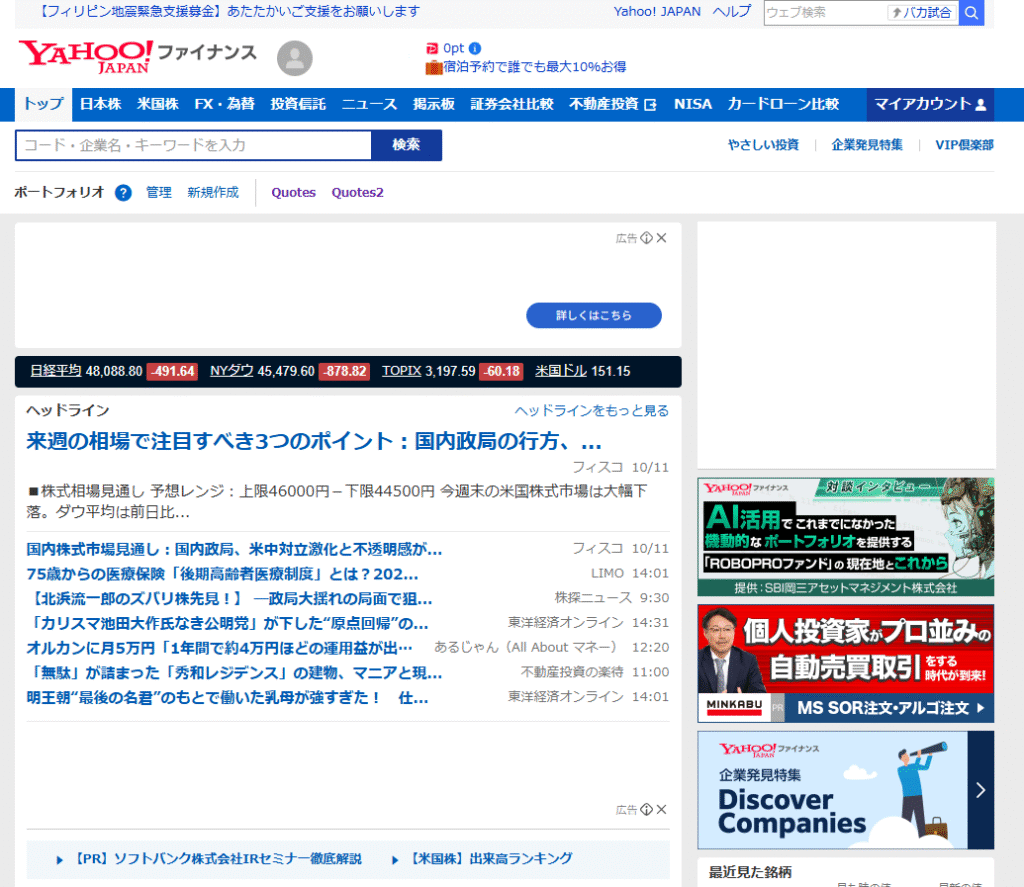This screenshot has width=1024, height=887.
Task: Click the stock code keyword search field
Action: click(194, 145)
